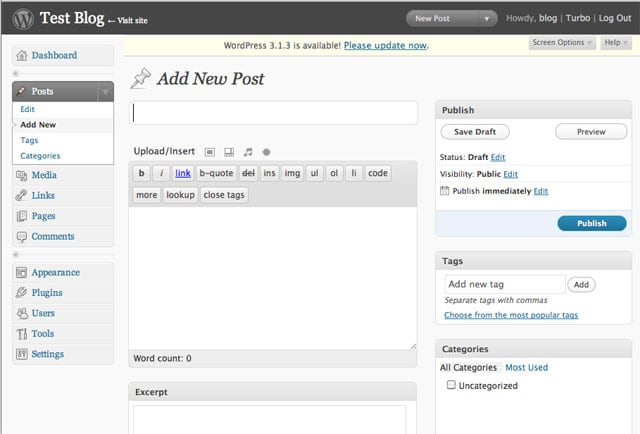Open Dashboard from the sidebar icon
The image size is (640, 434).
point(22,56)
